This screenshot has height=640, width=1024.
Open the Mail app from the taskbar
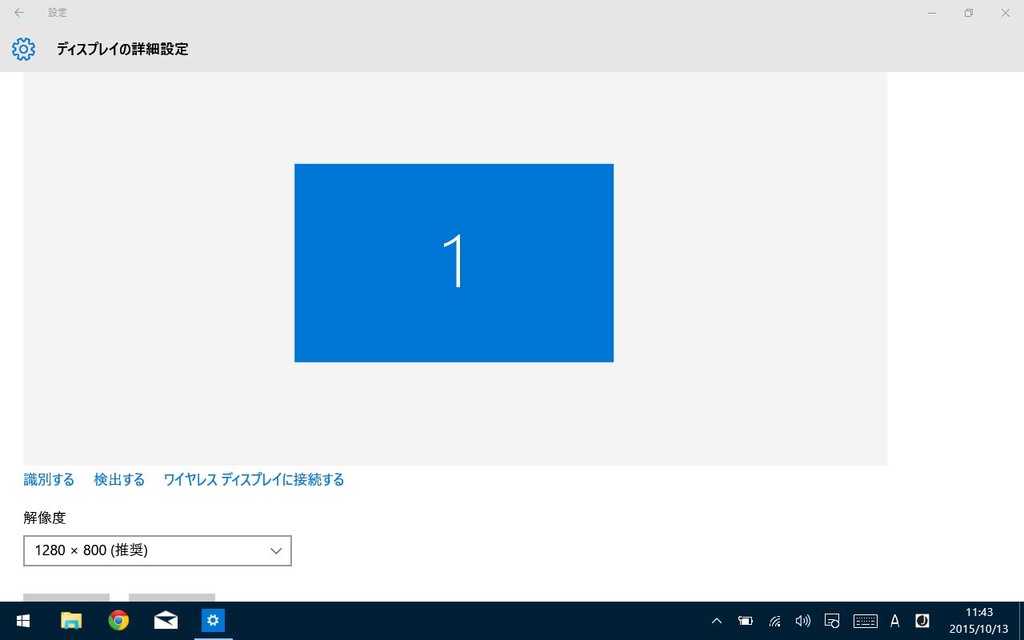click(166, 621)
